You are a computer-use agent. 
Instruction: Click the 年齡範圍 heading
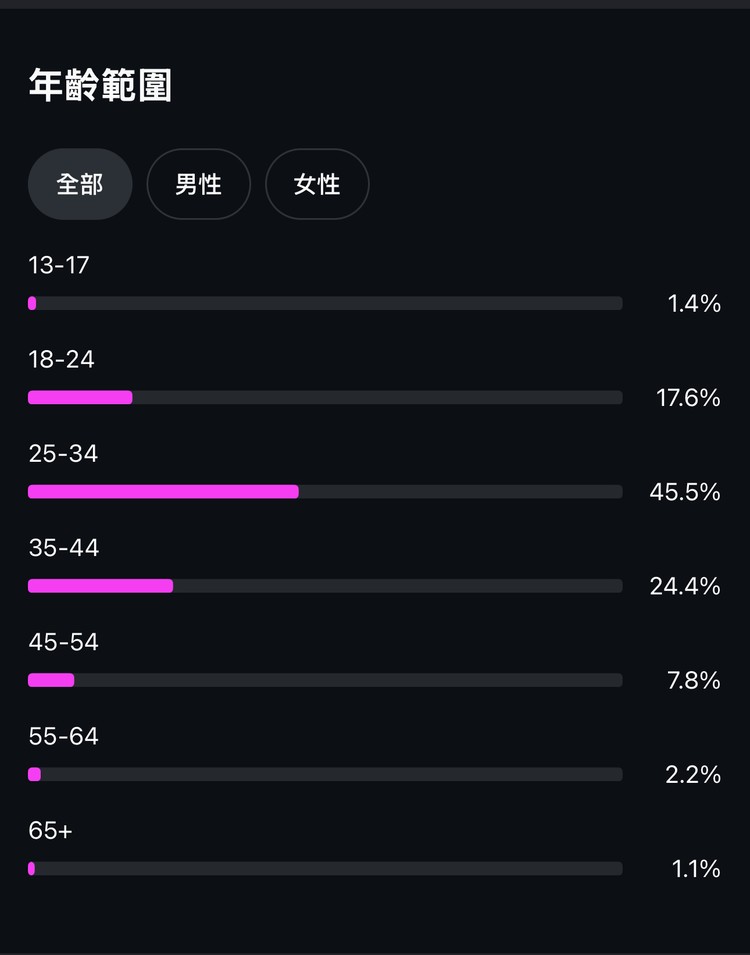[100, 85]
